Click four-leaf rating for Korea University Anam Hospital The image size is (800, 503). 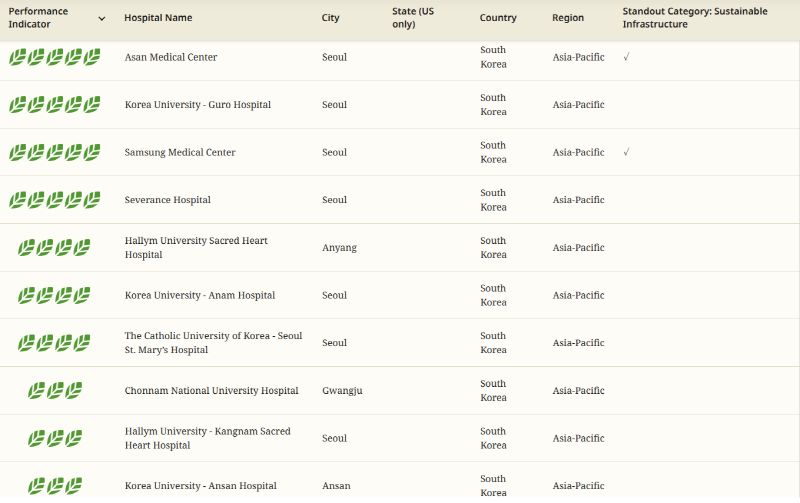coord(54,295)
